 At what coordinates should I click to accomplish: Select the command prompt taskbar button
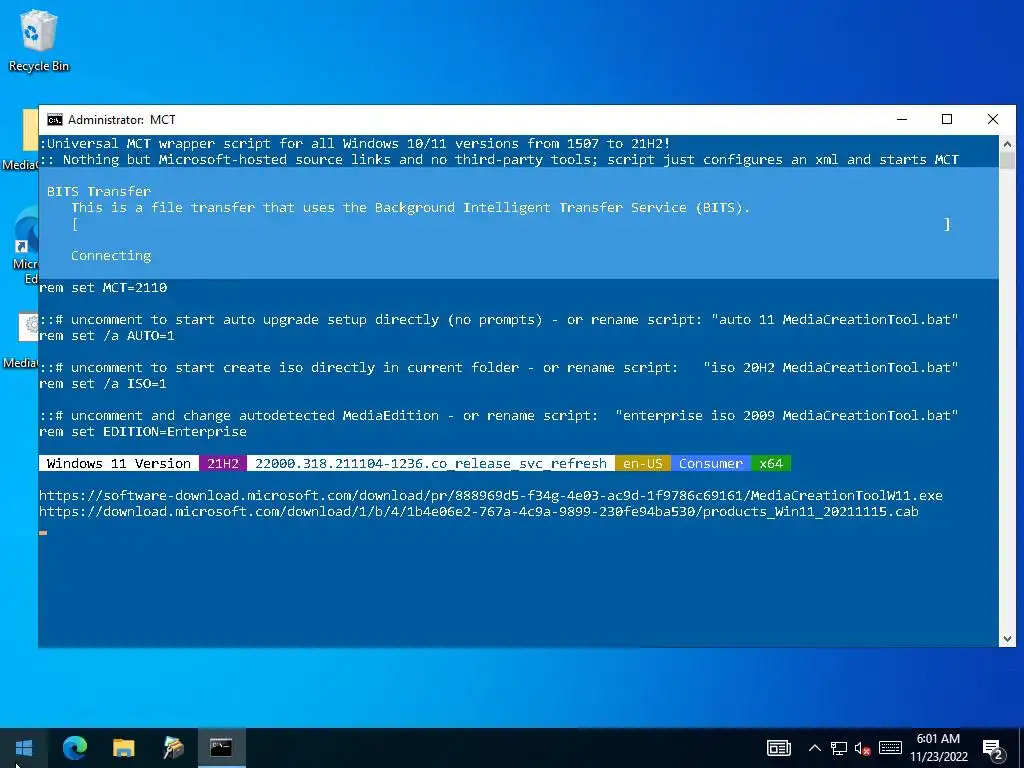221,748
